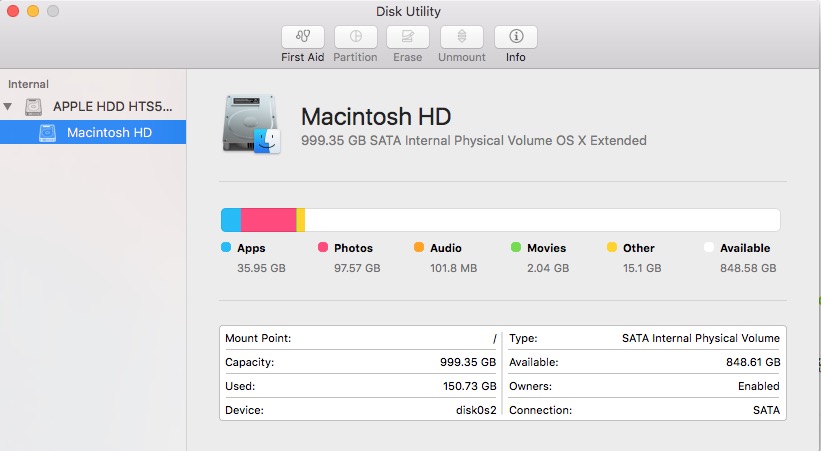Click the 15.1 GB Other value
Screen dimensions: 821x451
coord(642,268)
